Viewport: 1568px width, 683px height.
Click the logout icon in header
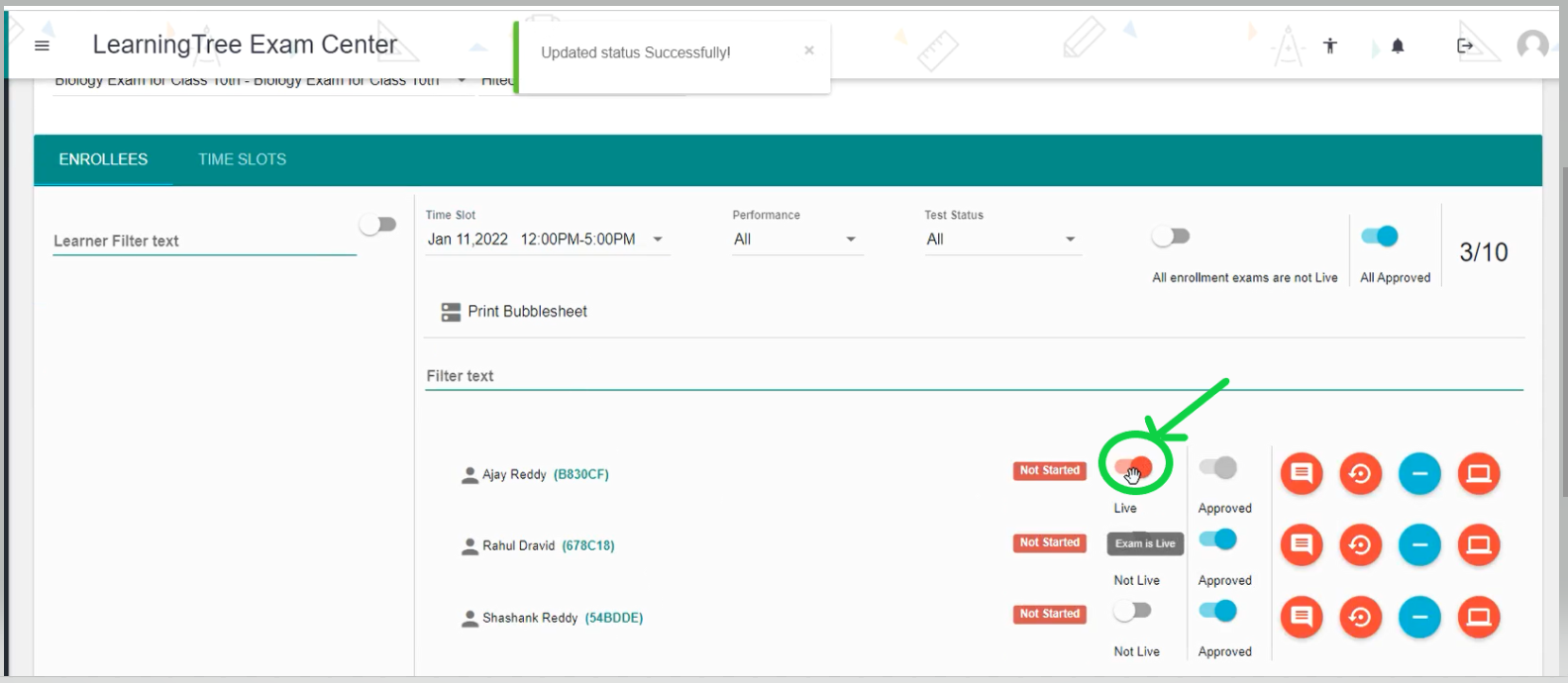(x=1465, y=46)
